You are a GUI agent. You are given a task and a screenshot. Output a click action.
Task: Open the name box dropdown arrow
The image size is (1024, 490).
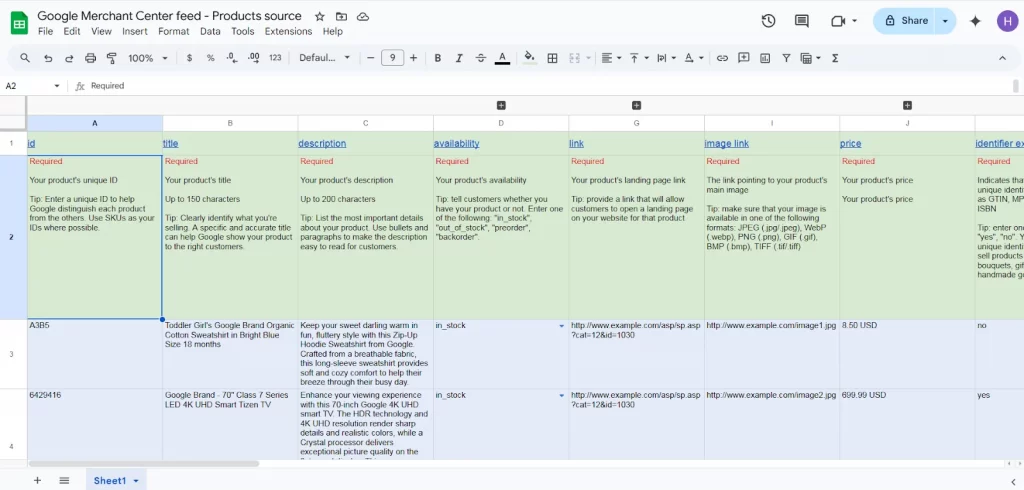pyautogui.click(x=57, y=86)
